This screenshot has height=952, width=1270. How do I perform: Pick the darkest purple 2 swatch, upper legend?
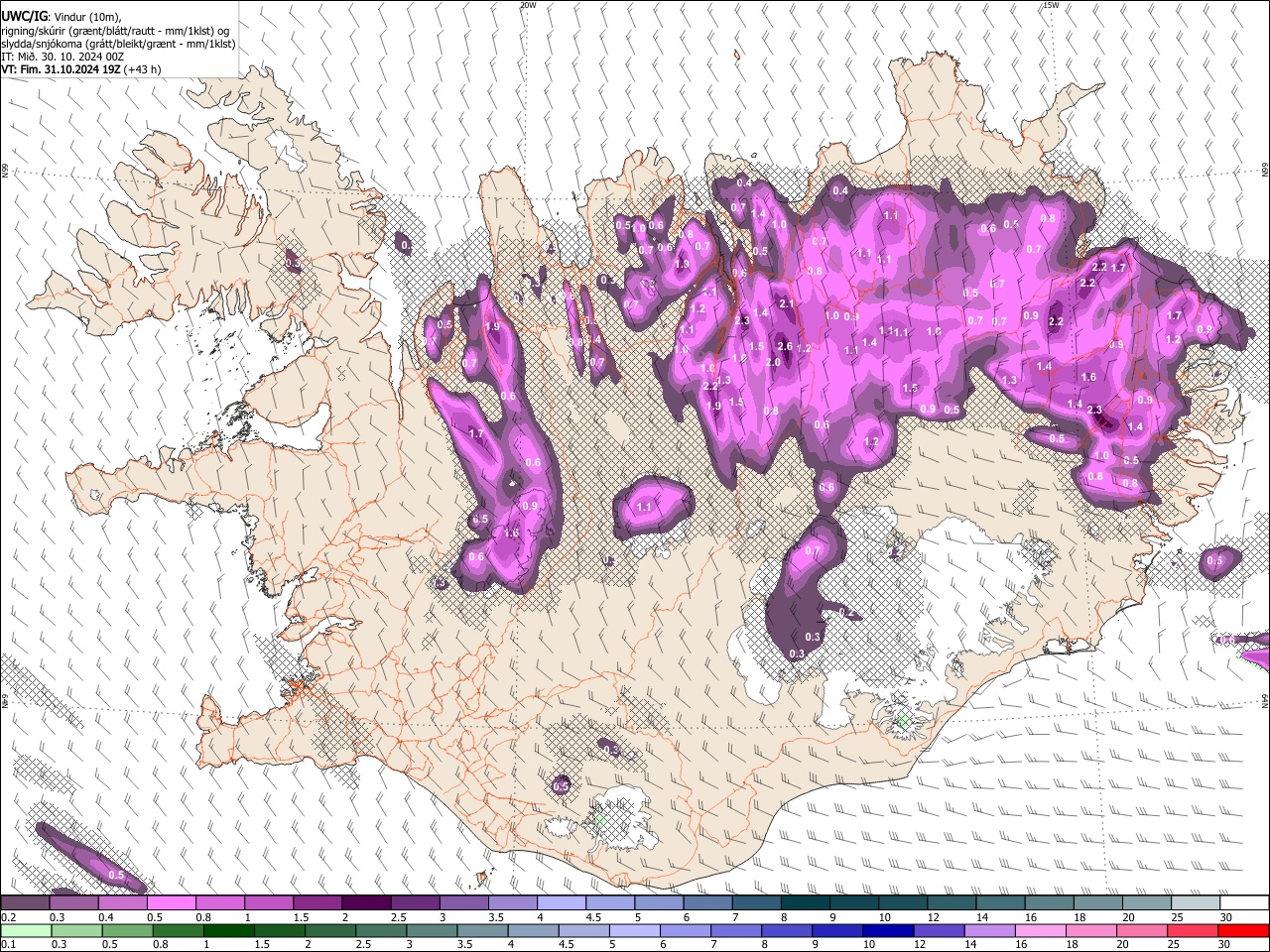pos(366,903)
